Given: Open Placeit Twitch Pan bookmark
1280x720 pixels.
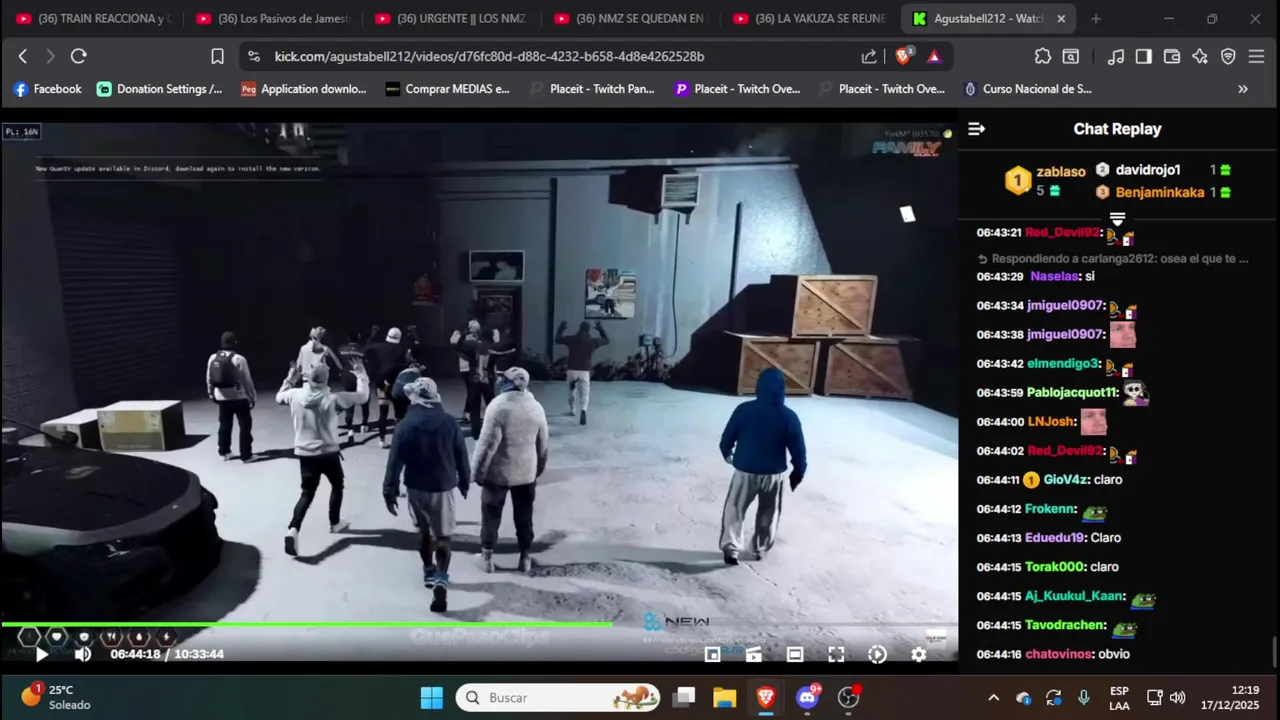Looking at the screenshot, I should pyautogui.click(x=592, y=89).
